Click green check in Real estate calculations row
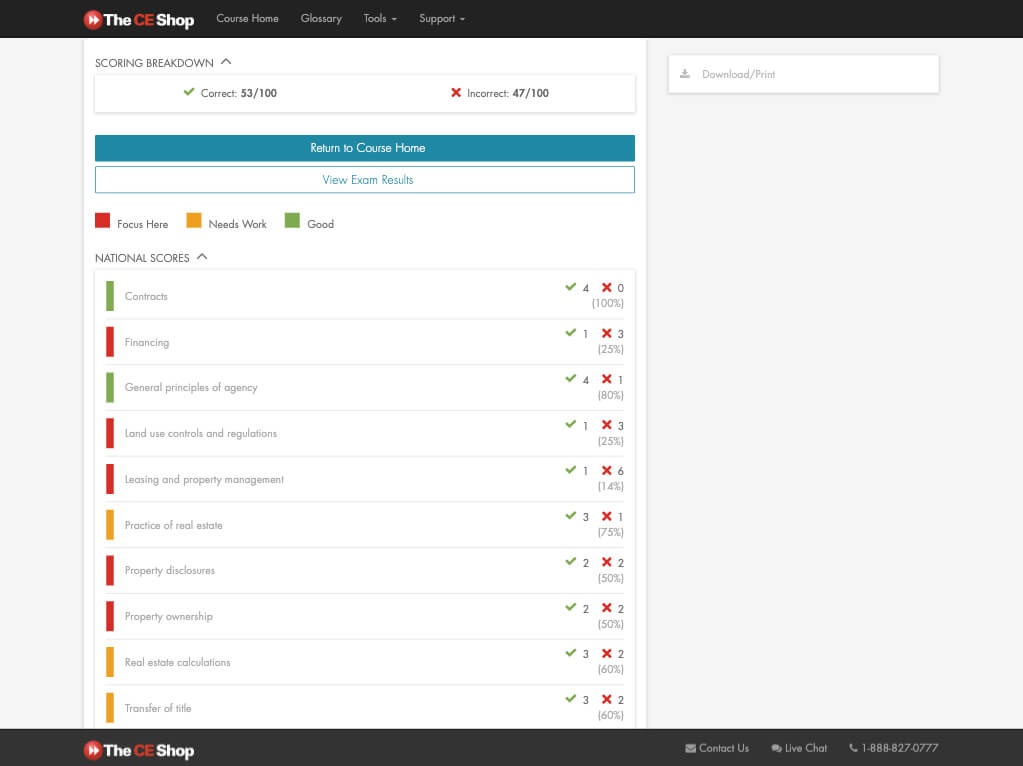 point(571,653)
